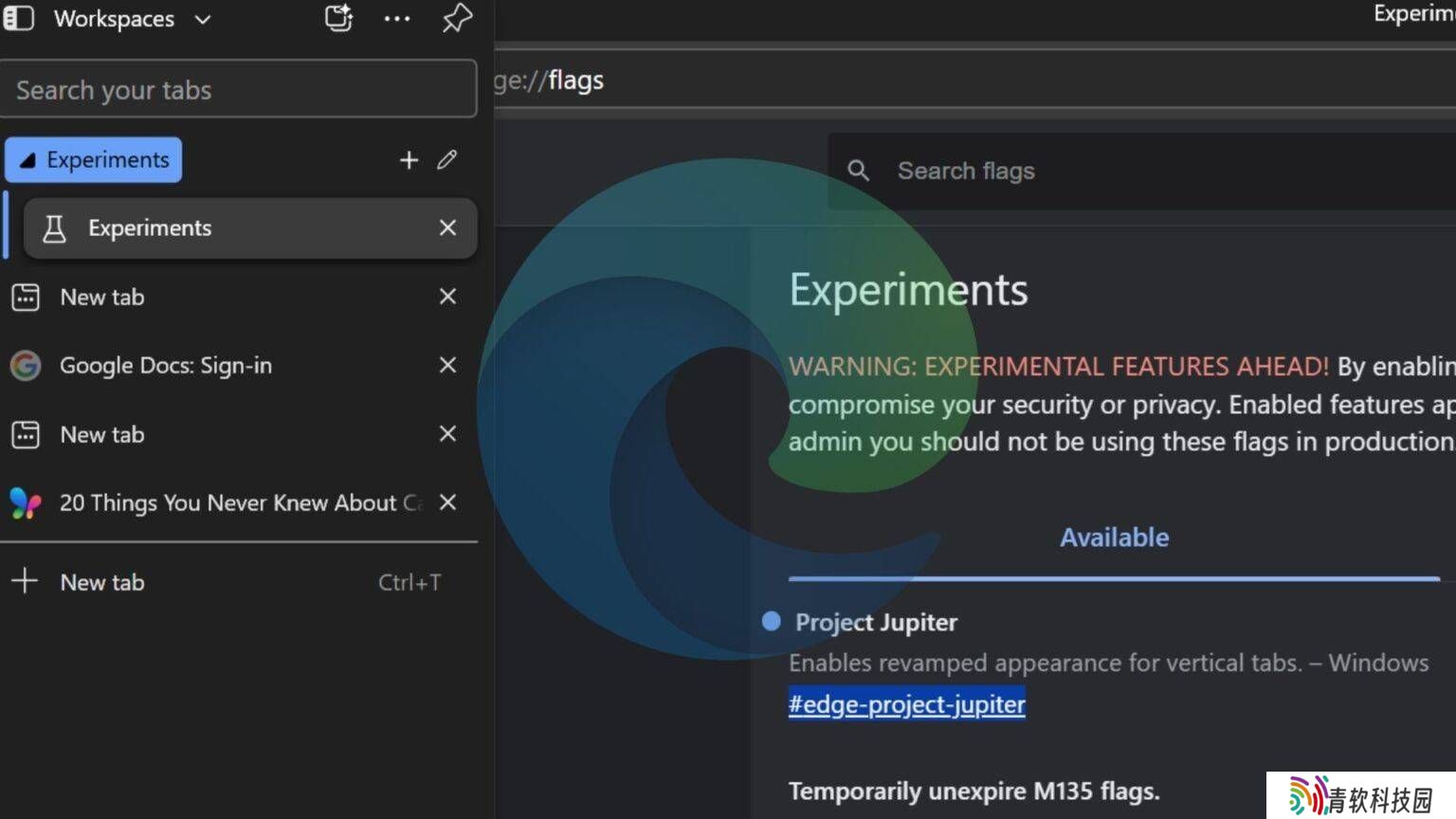Expand the Workspaces dropdown chevron

click(203, 19)
